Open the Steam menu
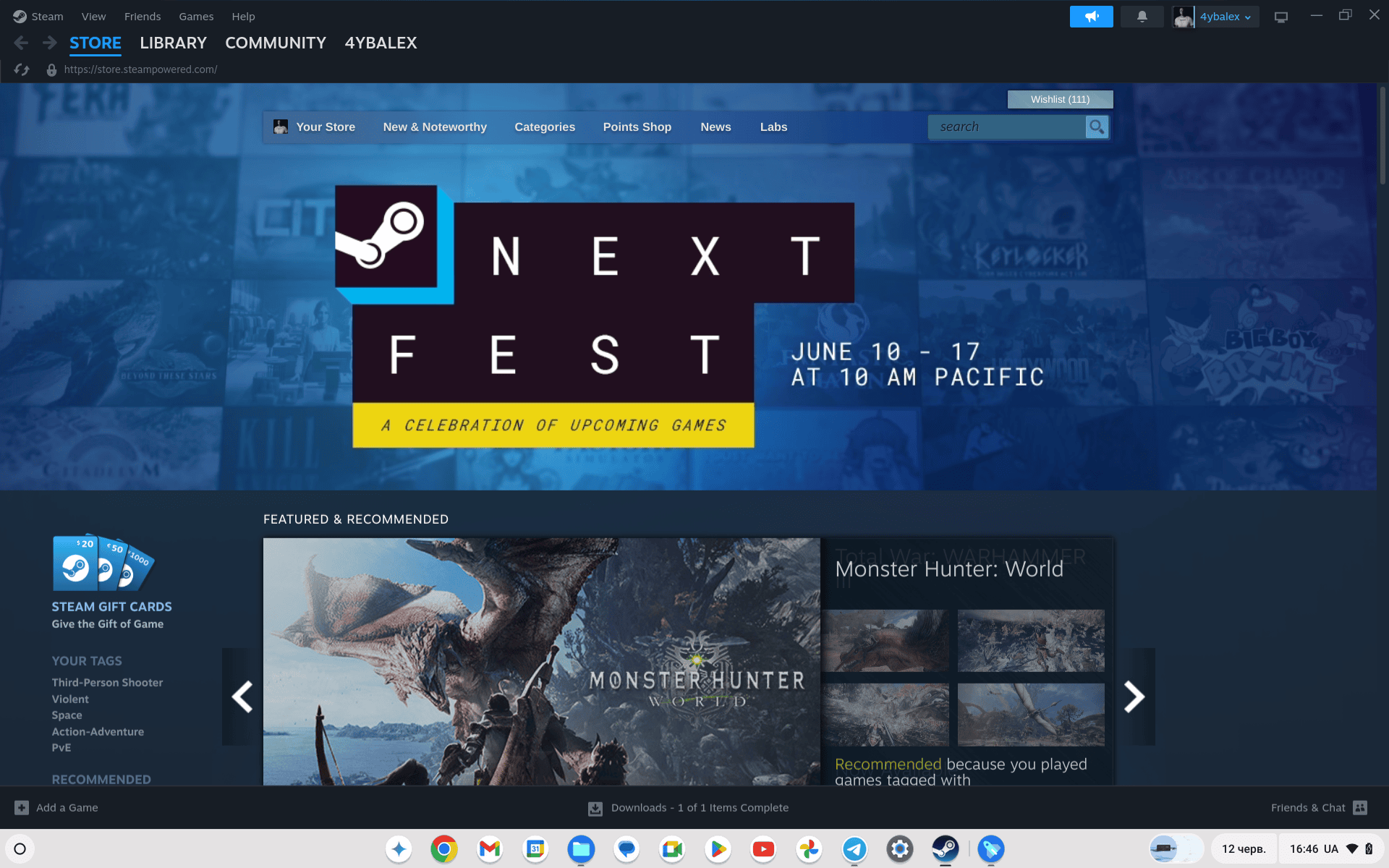This screenshot has height=868, width=1389. pyautogui.click(x=47, y=17)
